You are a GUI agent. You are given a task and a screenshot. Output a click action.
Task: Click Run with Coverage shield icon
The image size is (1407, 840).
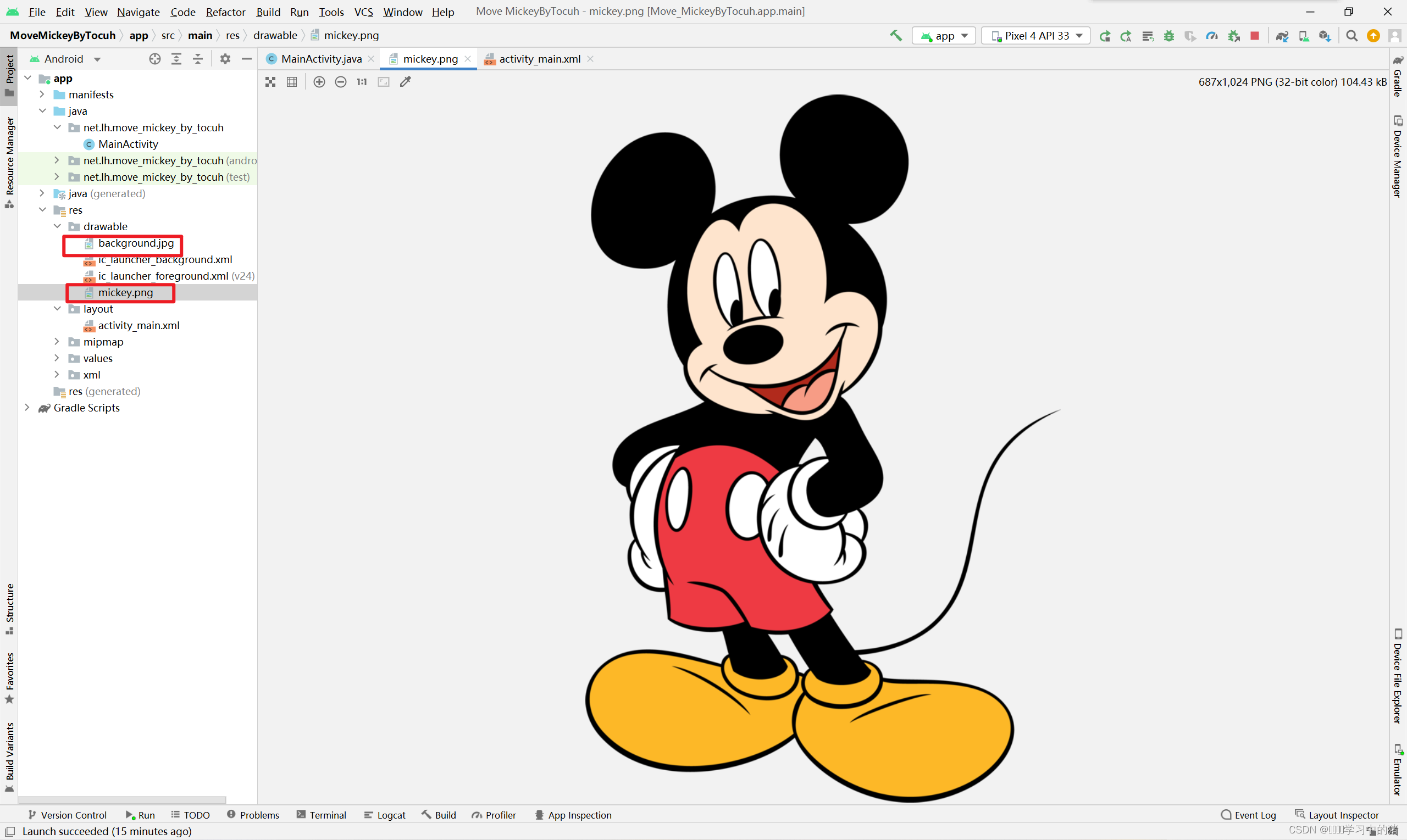pyautogui.click(x=1190, y=36)
